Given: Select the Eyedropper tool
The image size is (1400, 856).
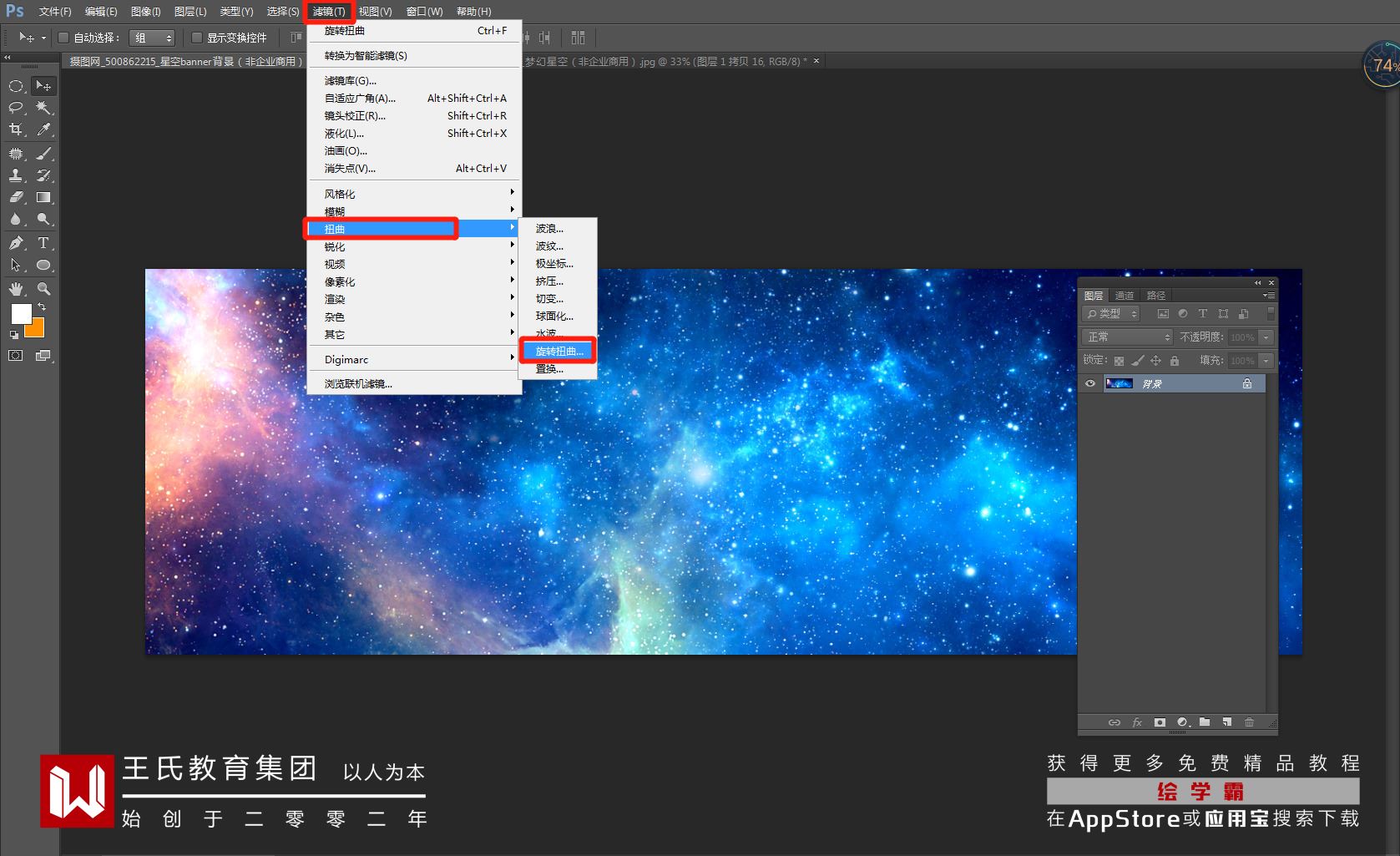Looking at the screenshot, I should click(43, 129).
